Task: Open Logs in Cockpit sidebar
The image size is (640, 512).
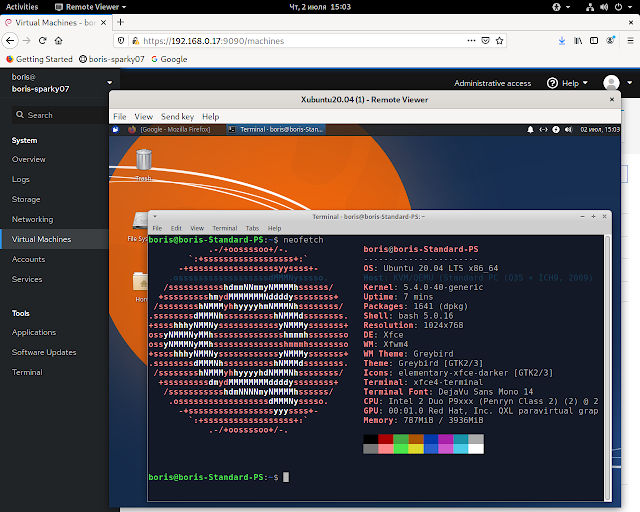Action: (20, 179)
